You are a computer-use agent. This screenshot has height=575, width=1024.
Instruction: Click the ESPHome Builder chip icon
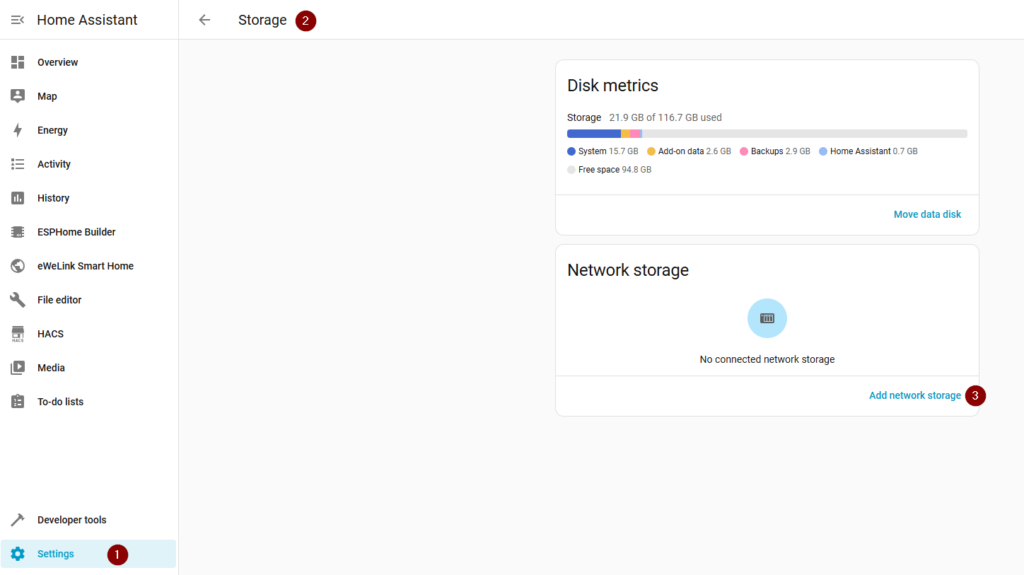click(x=17, y=232)
